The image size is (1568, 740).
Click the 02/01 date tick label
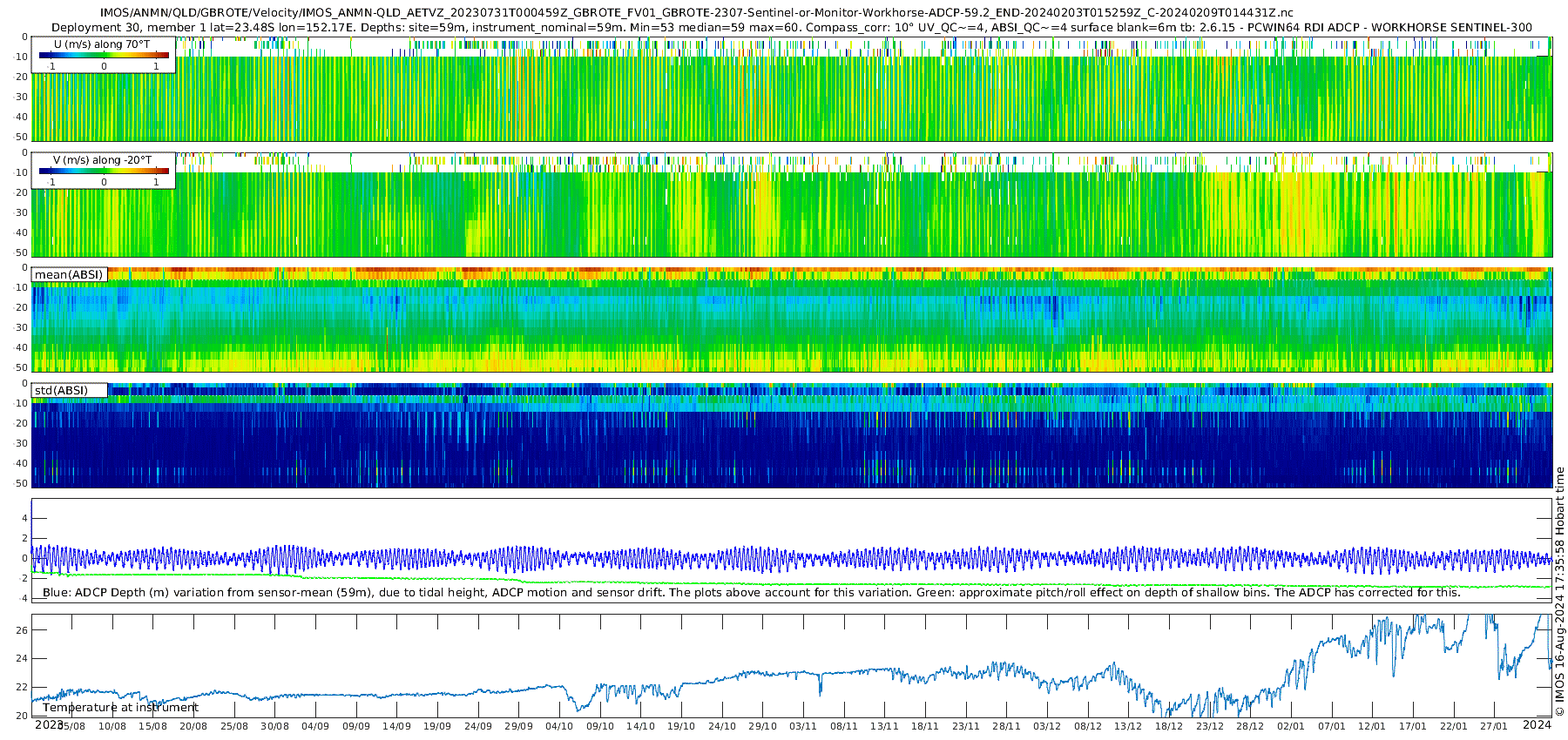(1291, 726)
